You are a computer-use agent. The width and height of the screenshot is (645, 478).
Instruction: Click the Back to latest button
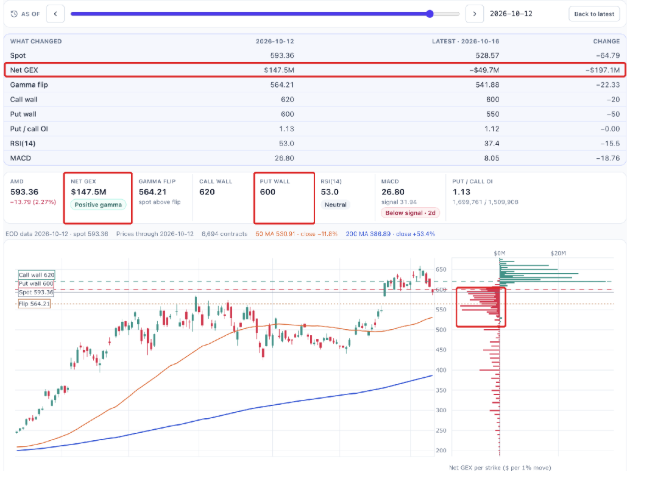pos(594,14)
